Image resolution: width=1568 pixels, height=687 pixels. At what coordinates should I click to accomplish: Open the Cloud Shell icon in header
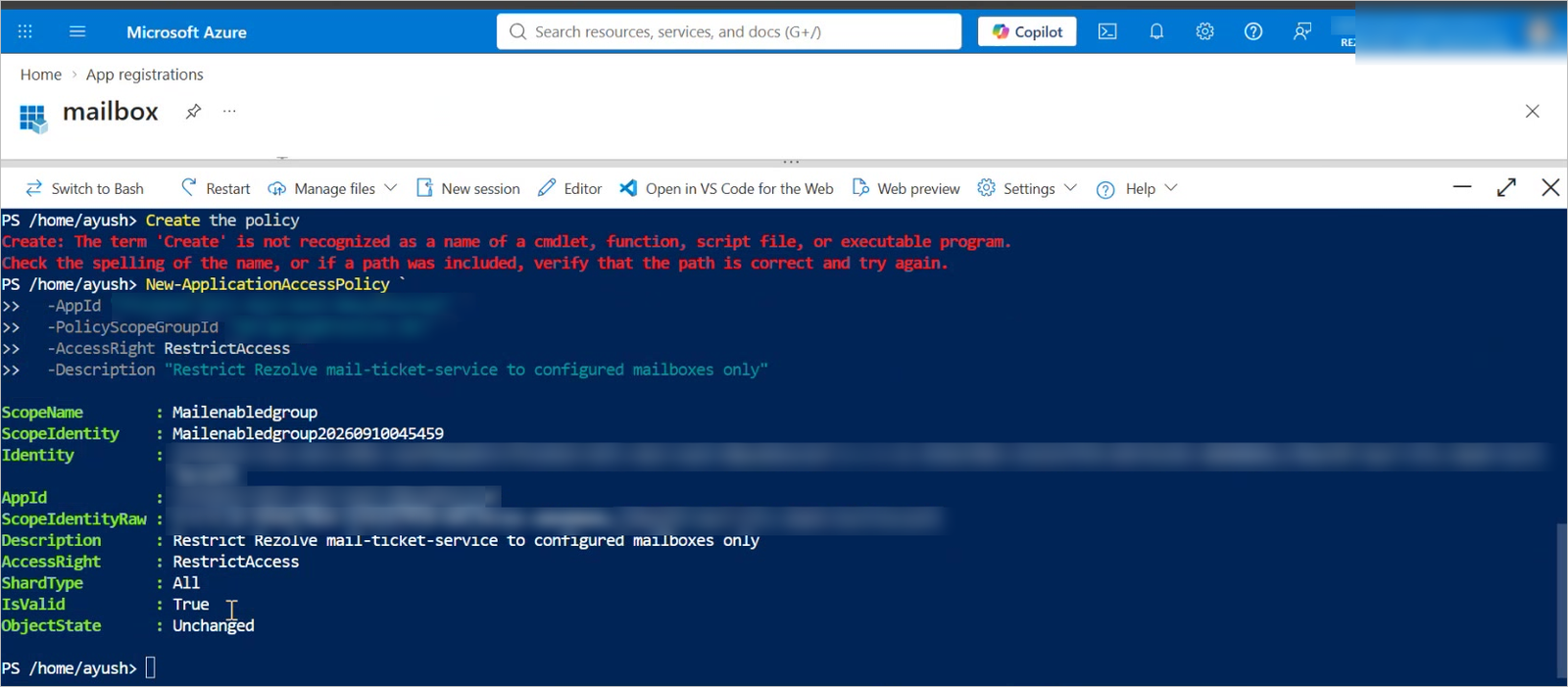pyautogui.click(x=1107, y=31)
